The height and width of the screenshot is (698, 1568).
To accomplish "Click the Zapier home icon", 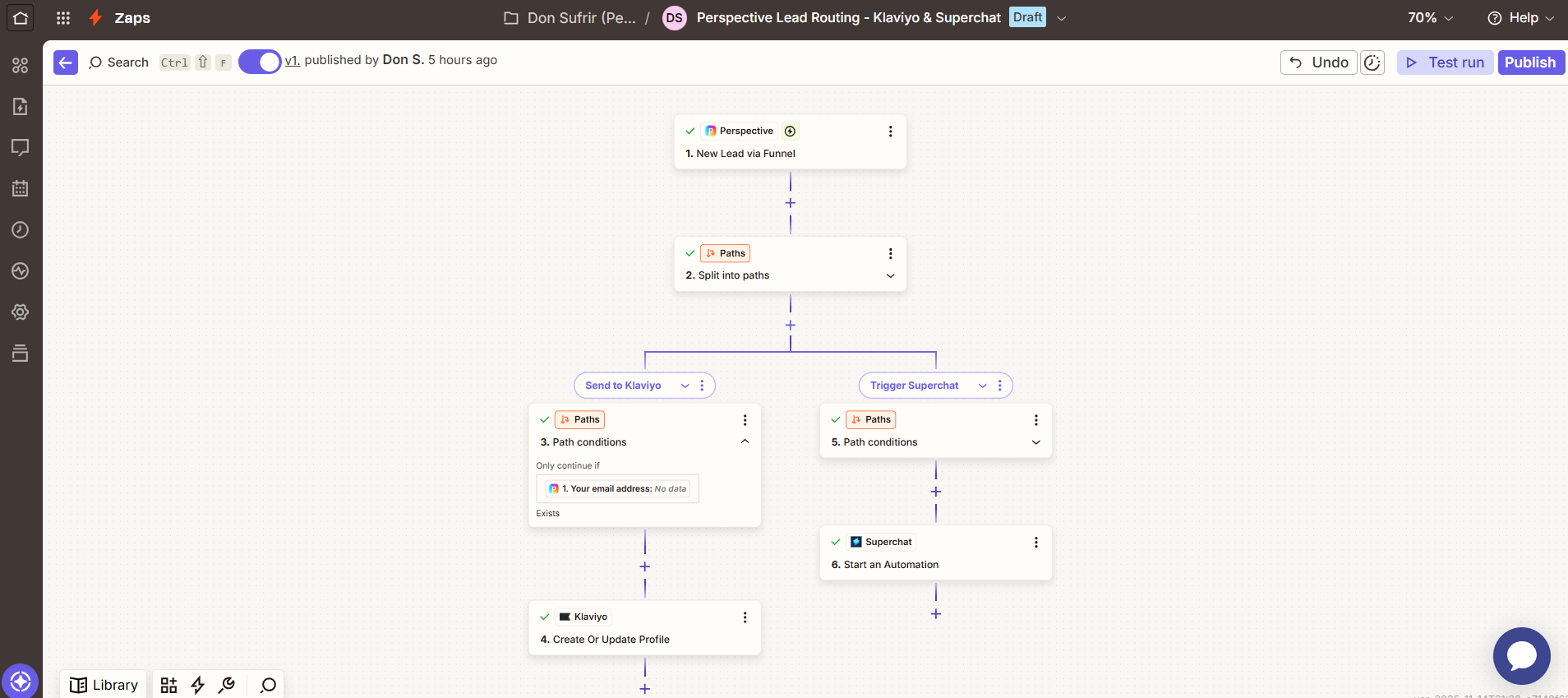I will tap(21, 18).
